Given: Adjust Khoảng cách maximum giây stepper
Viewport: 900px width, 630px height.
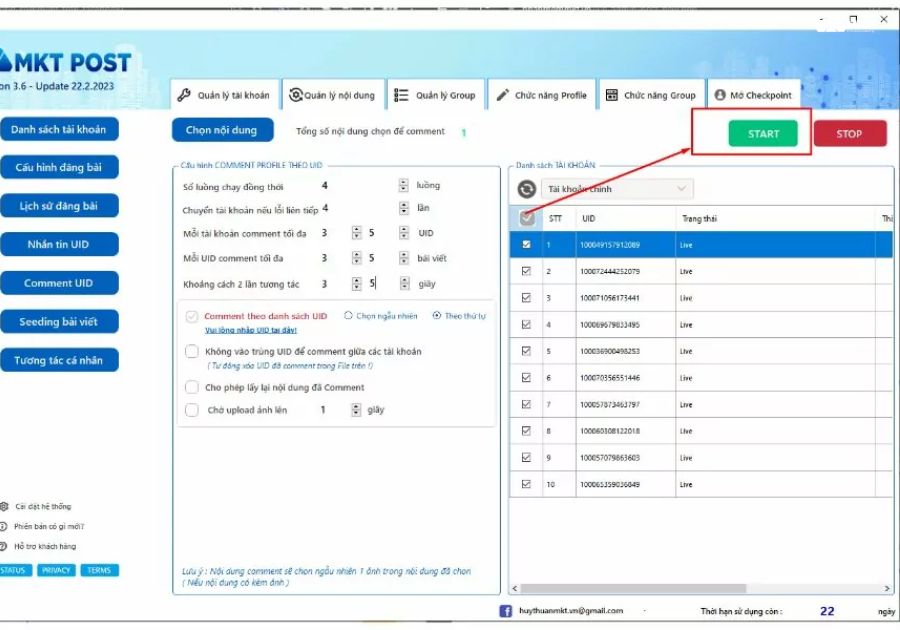Looking at the screenshot, I should [405, 283].
